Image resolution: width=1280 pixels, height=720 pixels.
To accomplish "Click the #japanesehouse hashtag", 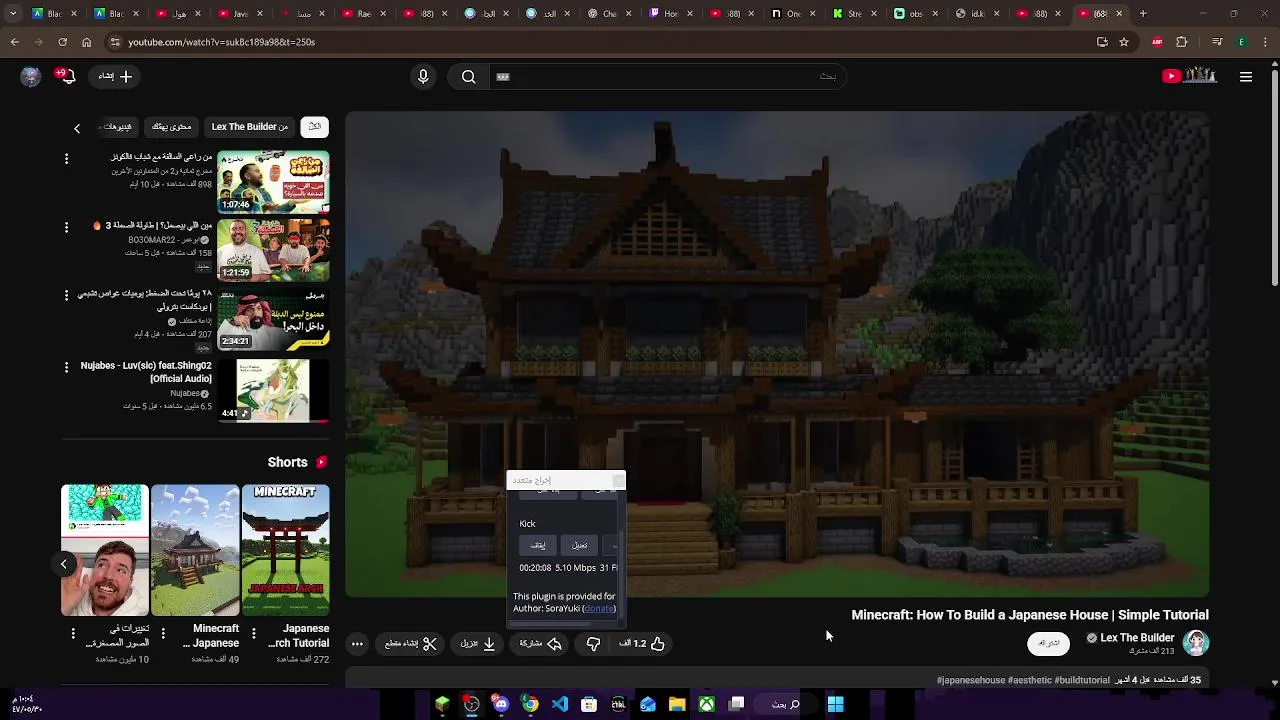I will [x=971, y=680].
